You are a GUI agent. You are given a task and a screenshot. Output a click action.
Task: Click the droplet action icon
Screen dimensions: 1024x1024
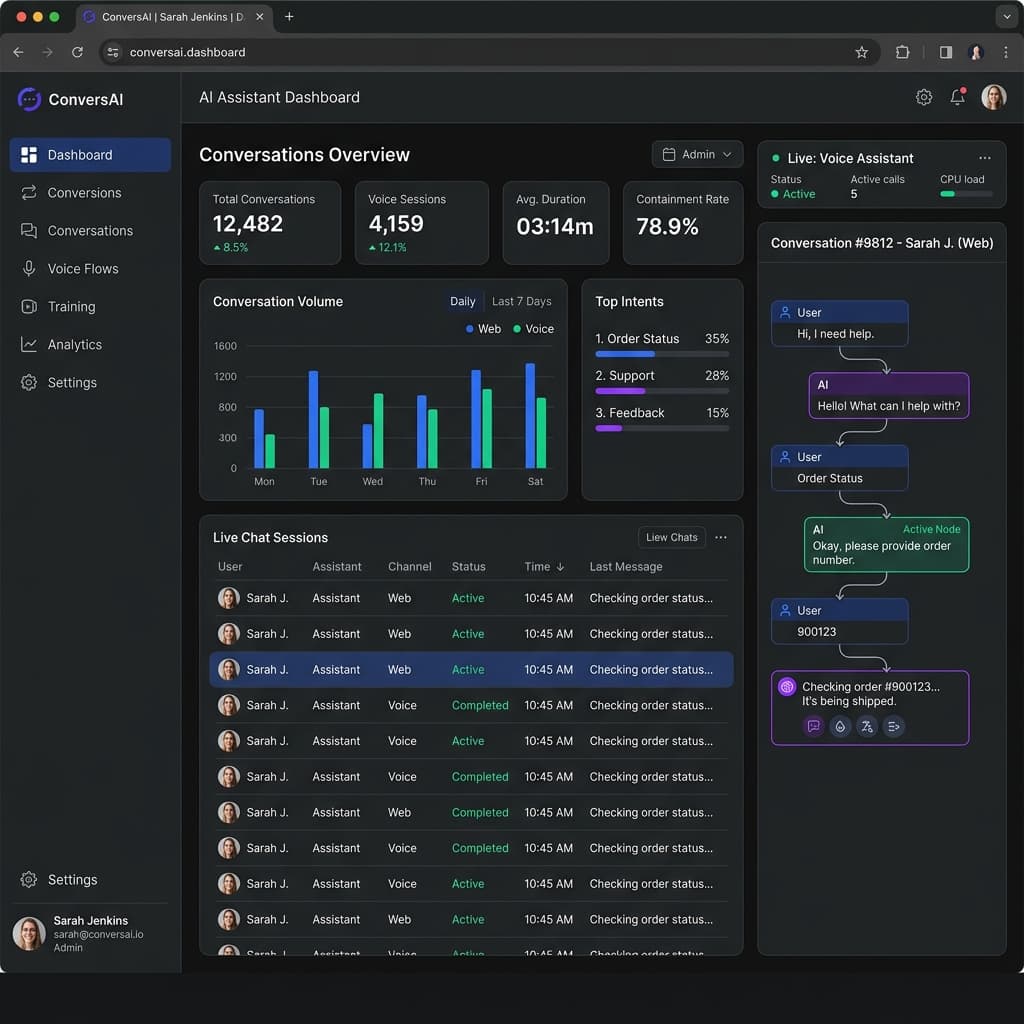(840, 726)
